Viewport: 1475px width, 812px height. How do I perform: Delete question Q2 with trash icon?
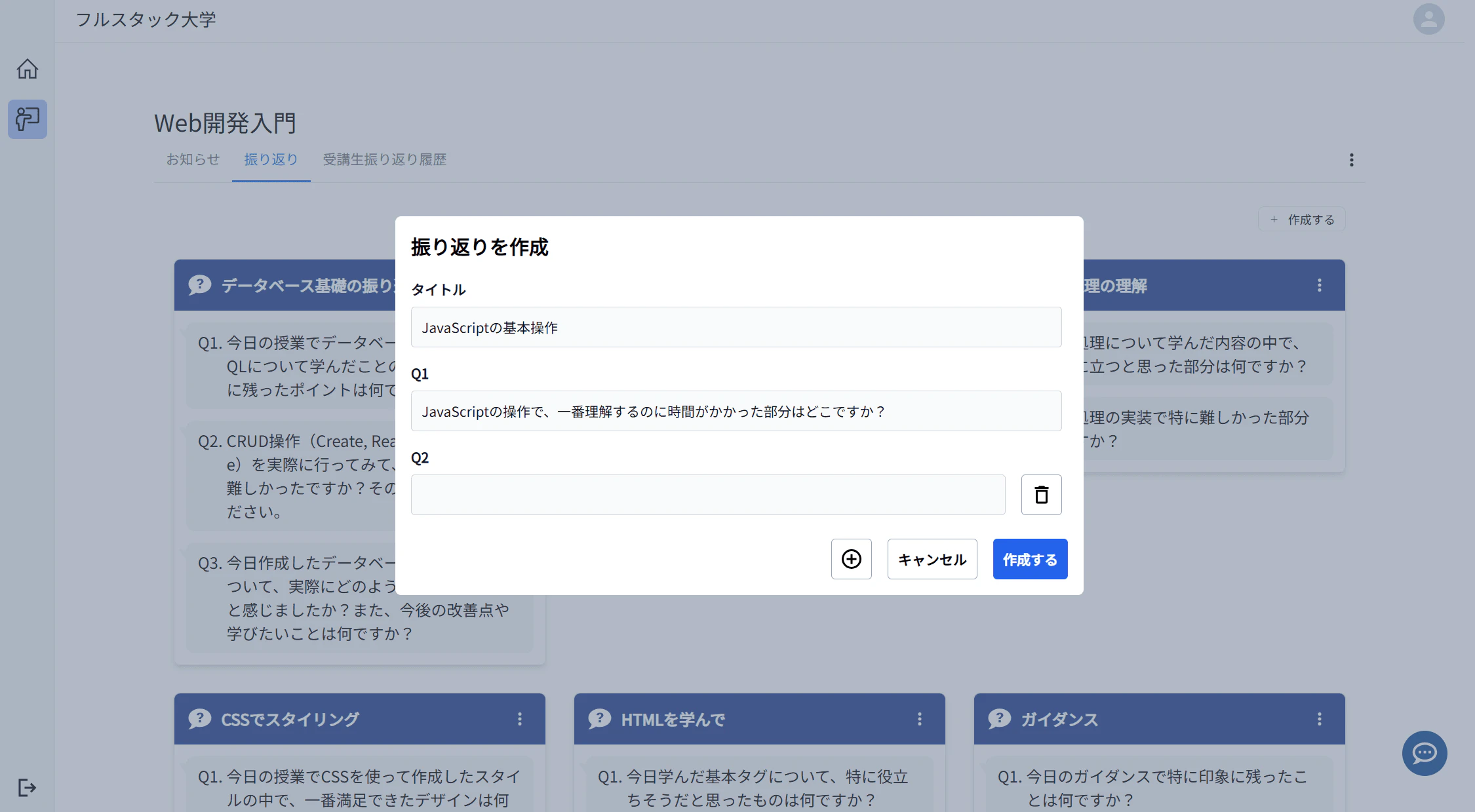(1041, 495)
